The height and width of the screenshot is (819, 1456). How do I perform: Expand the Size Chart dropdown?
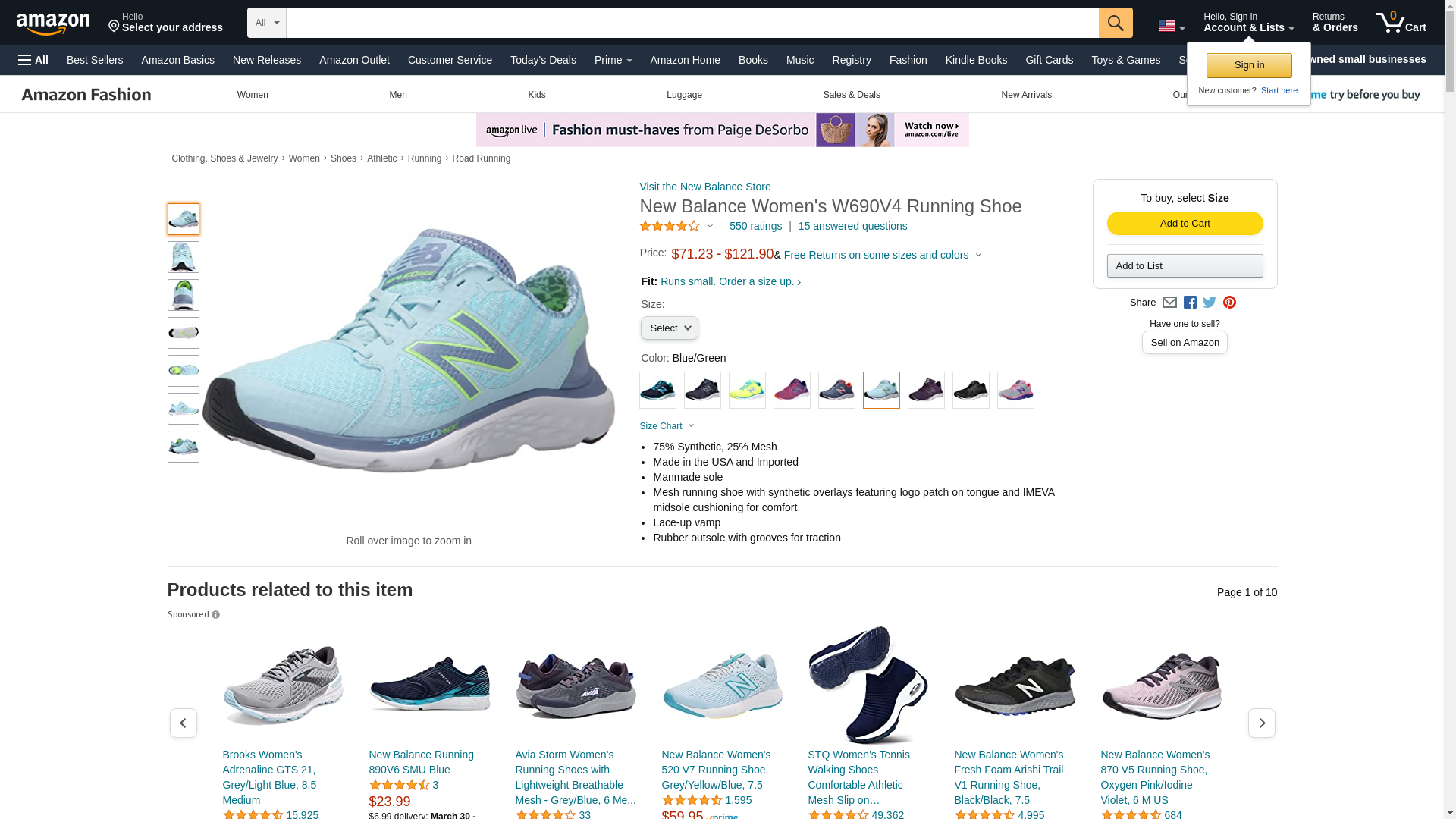coord(667,426)
